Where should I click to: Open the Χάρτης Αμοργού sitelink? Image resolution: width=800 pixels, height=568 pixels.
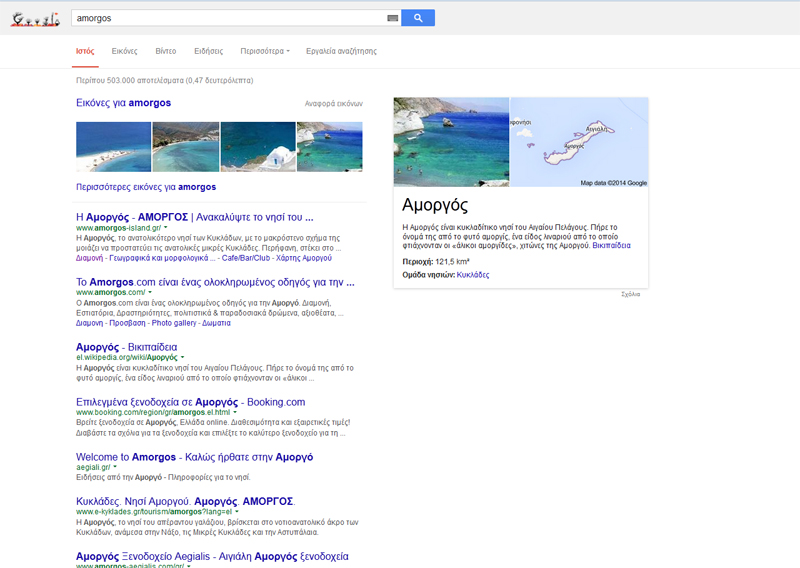pos(304,258)
